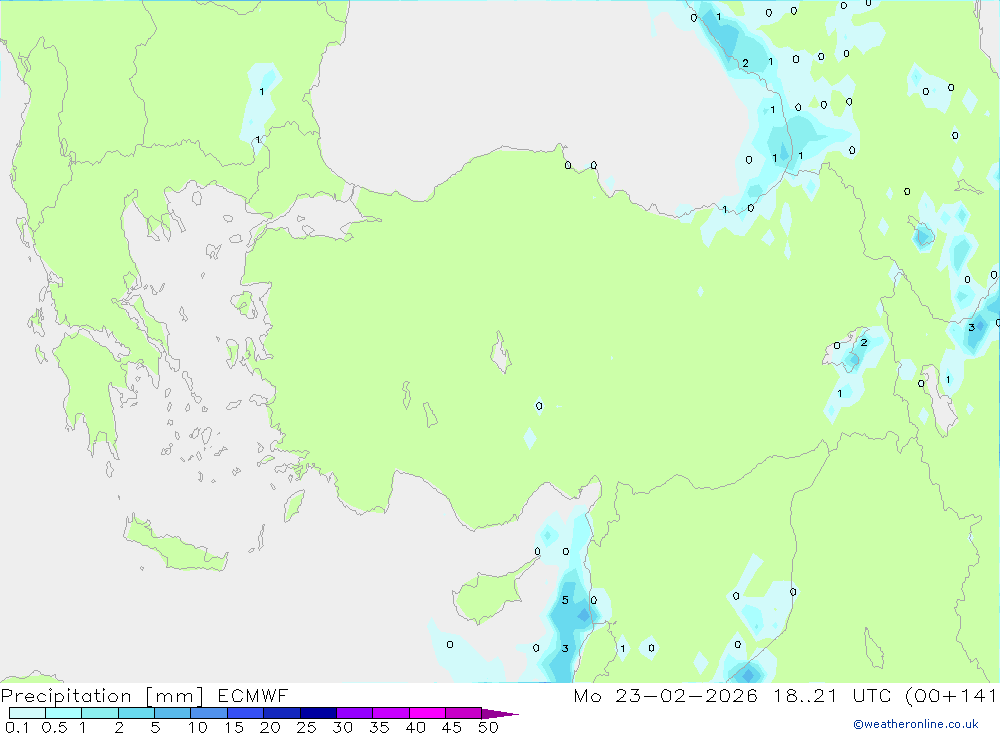Click the 35–40 mm purple legend swatch
This screenshot has width=1000, height=733.
[x=391, y=713]
